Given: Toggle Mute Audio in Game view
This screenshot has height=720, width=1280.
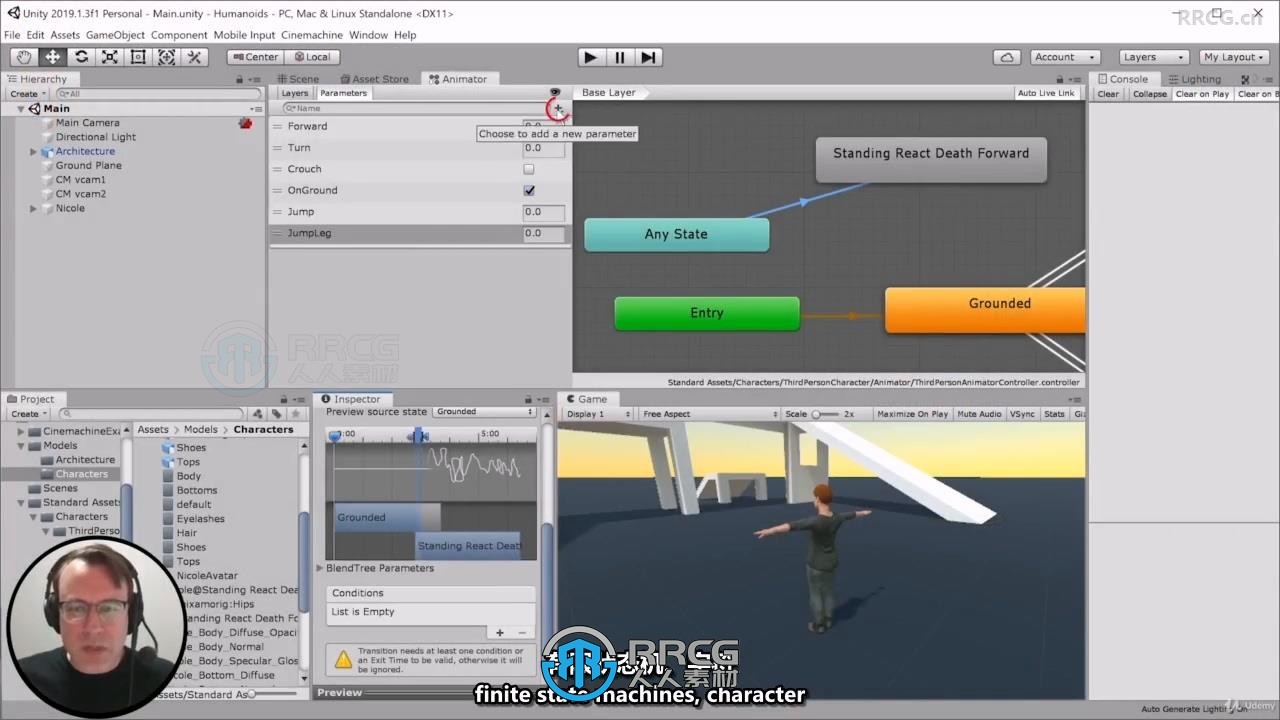Looking at the screenshot, I should [x=979, y=414].
